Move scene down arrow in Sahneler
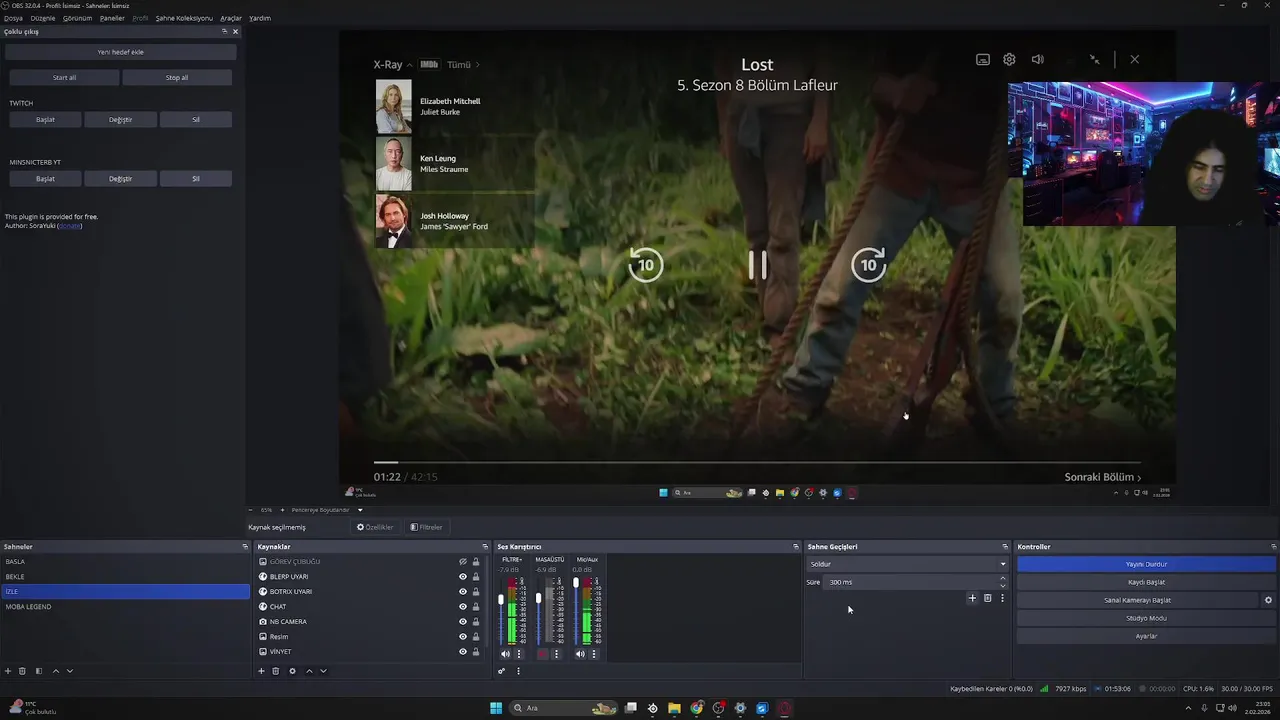 70,671
